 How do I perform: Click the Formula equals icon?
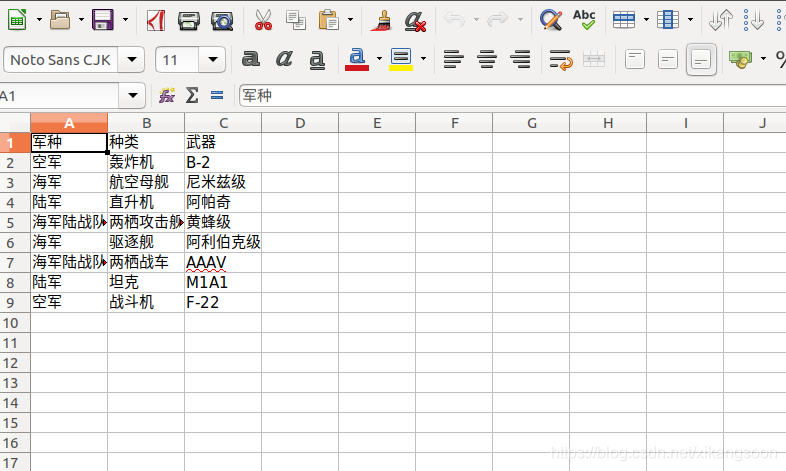point(217,95)
